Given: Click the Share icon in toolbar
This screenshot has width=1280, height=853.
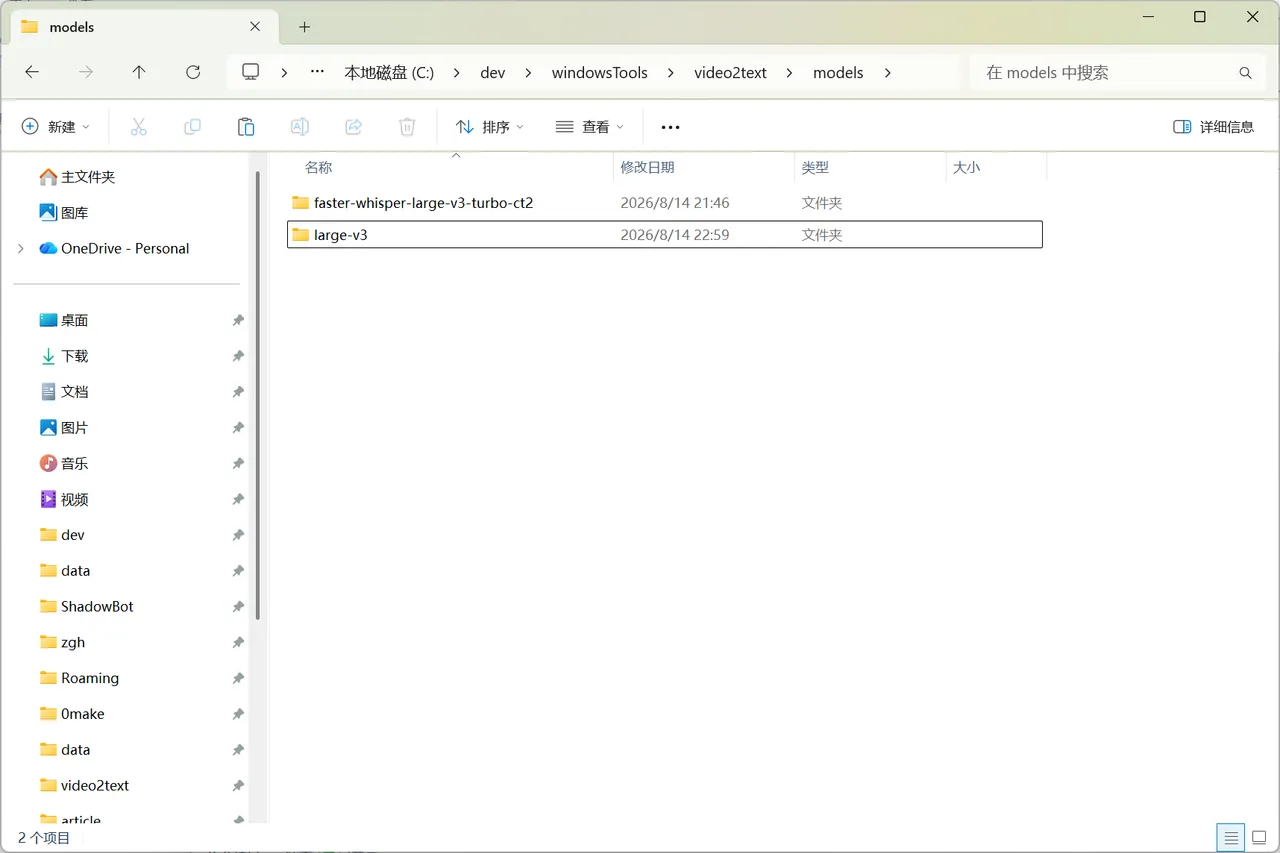Looking at the screenshot, I should pos(353,127).
